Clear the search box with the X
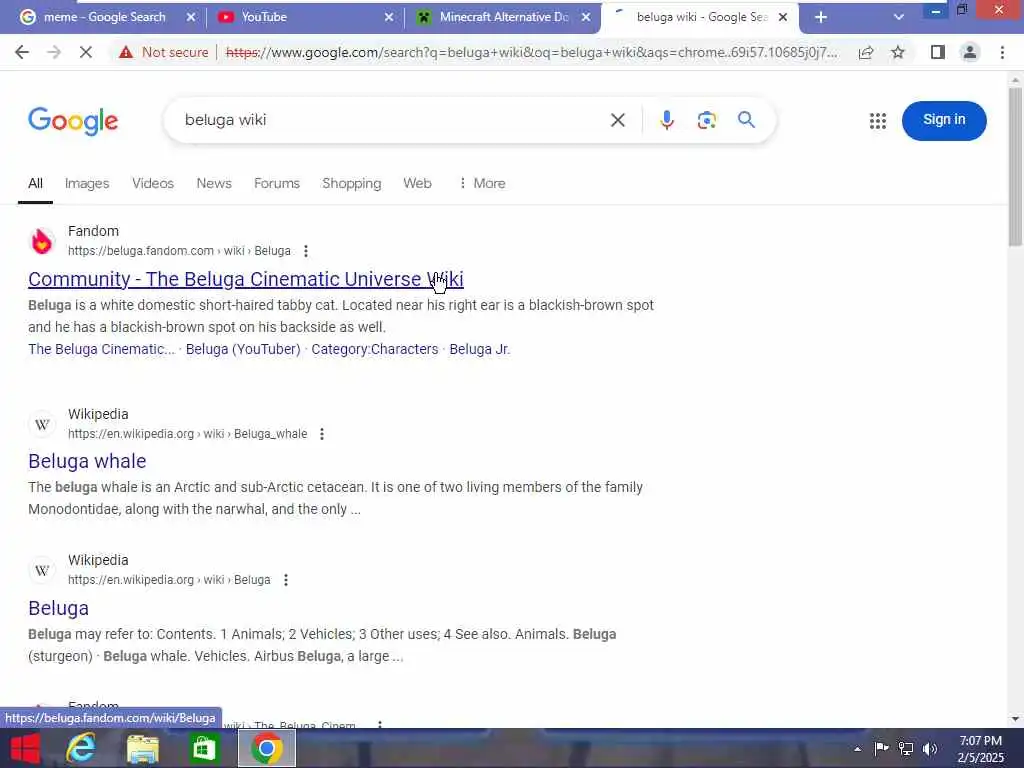 618,120
